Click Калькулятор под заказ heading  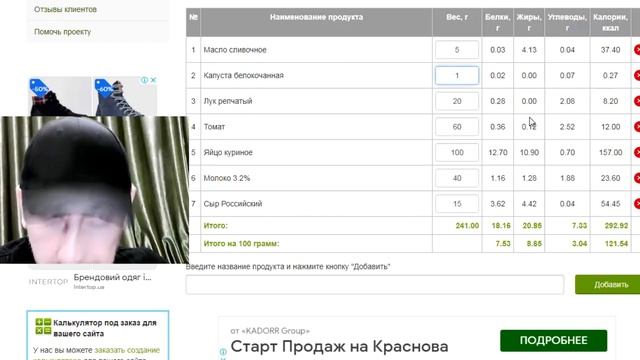(x=105, y=328)
